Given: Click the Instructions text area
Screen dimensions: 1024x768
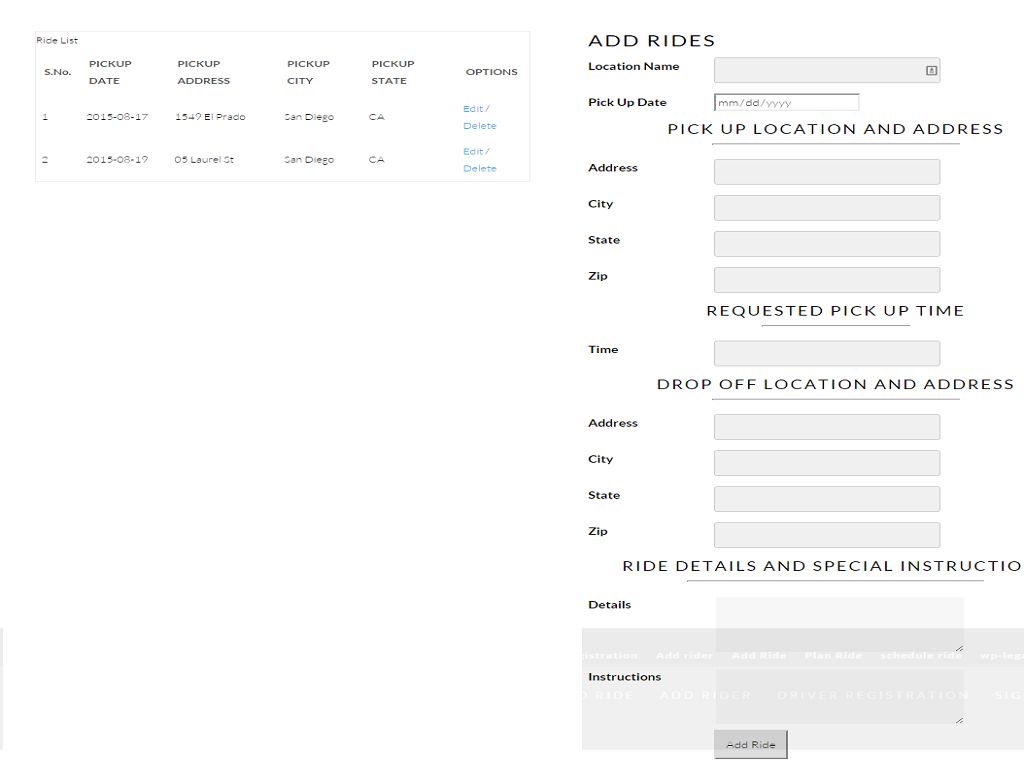Looking at the screenshot, I should 838,696.
